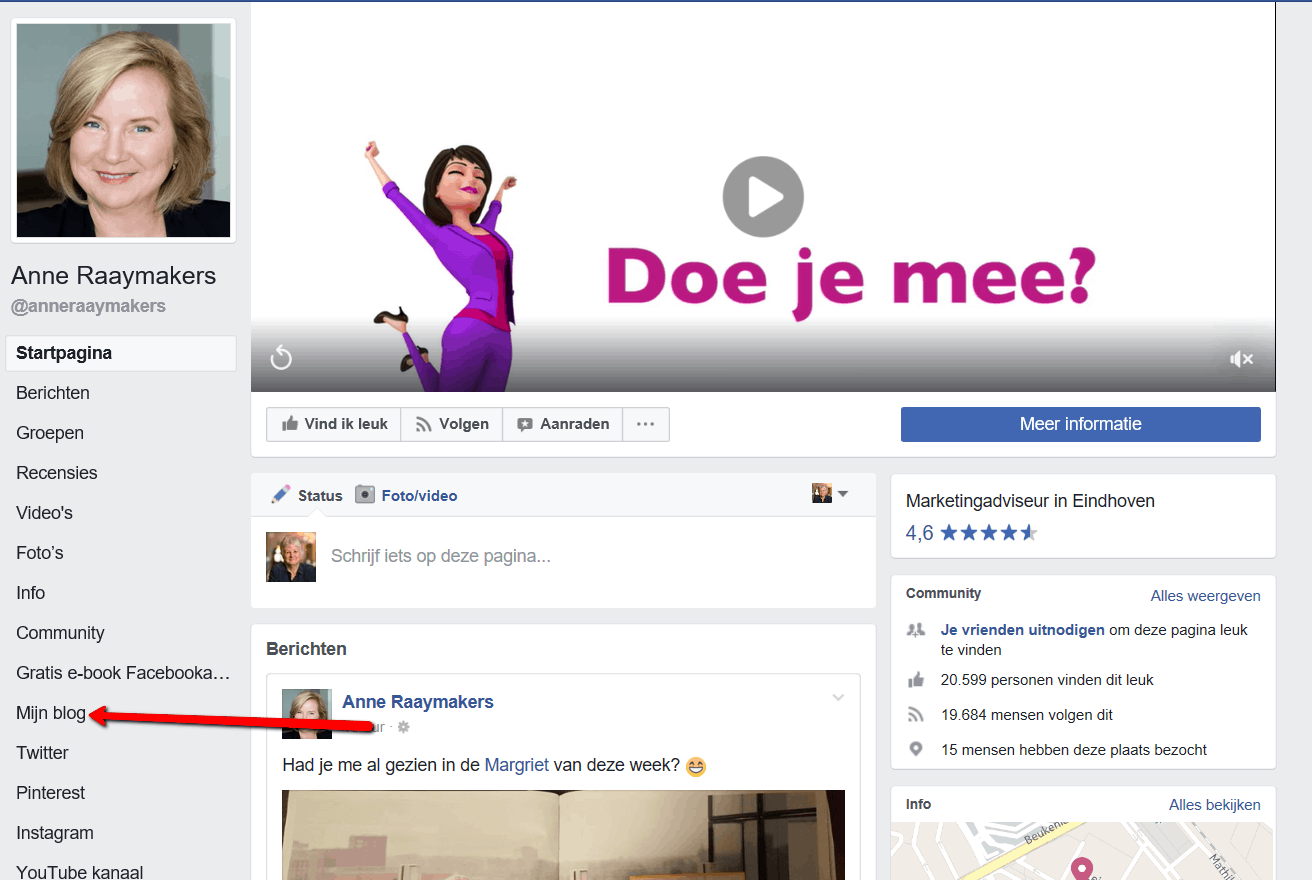Click the thumbs-up icon beside 20.599 personen

(x=916, y=680)
